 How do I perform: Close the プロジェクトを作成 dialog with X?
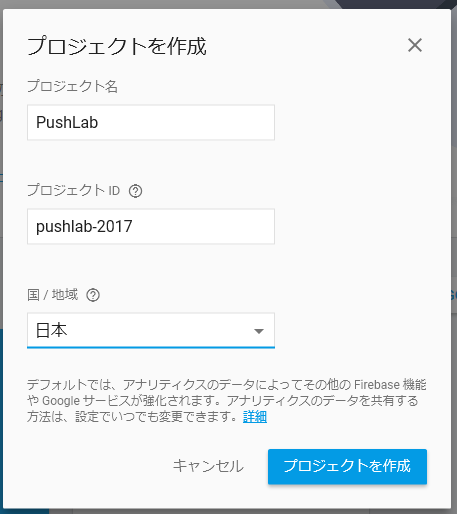click(415, 45)
